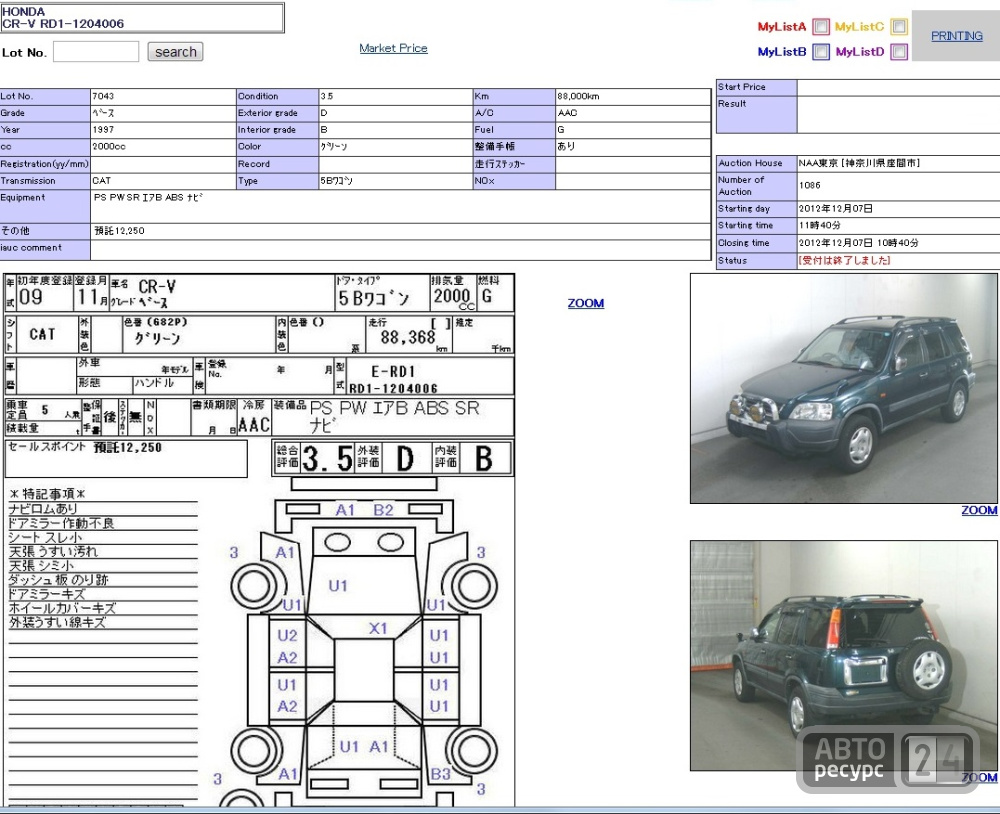Open the rear view photo of the CR-V

click(x=844, y=656)
